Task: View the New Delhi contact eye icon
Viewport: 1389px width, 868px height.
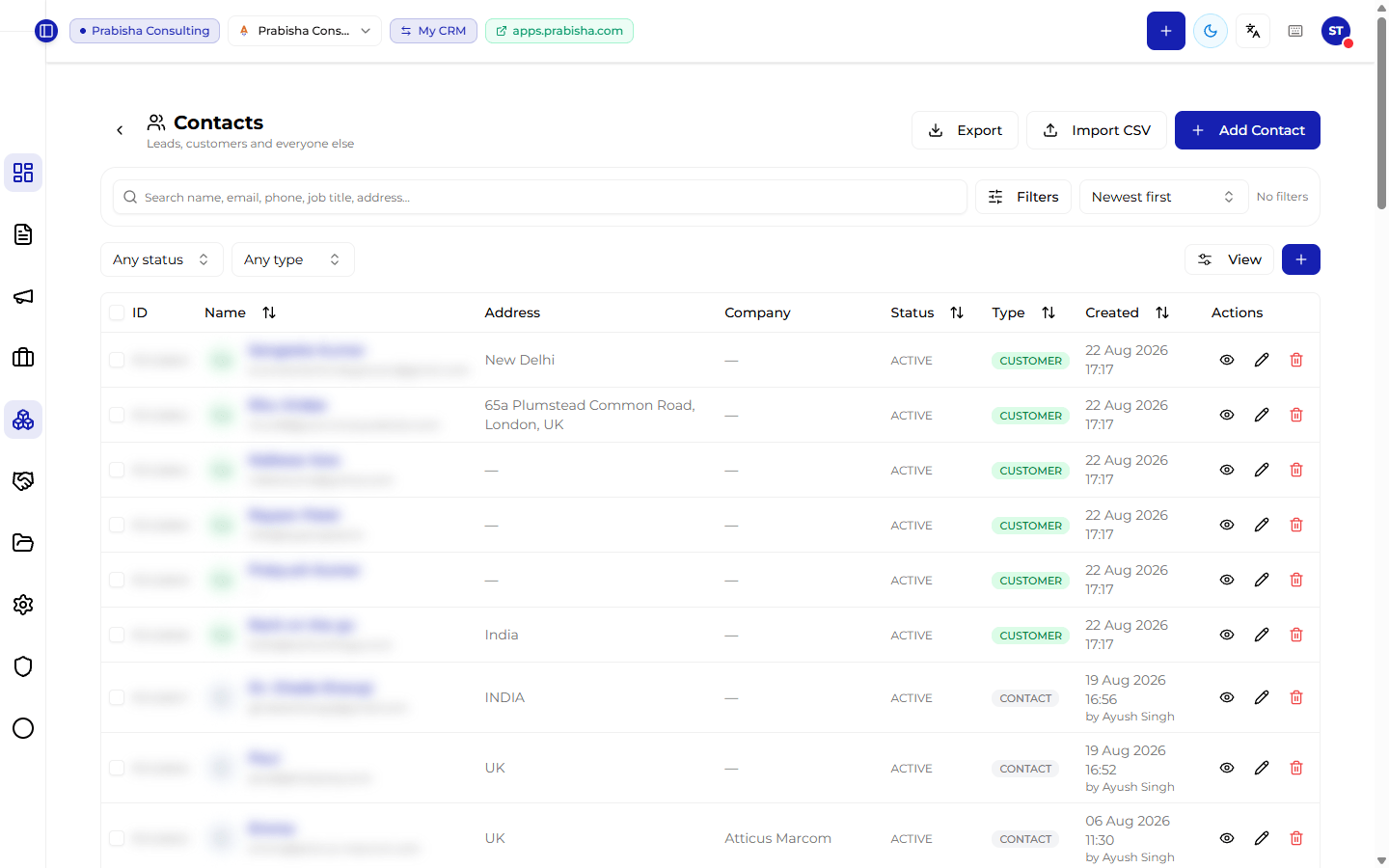Action: tap(1227, 360)
